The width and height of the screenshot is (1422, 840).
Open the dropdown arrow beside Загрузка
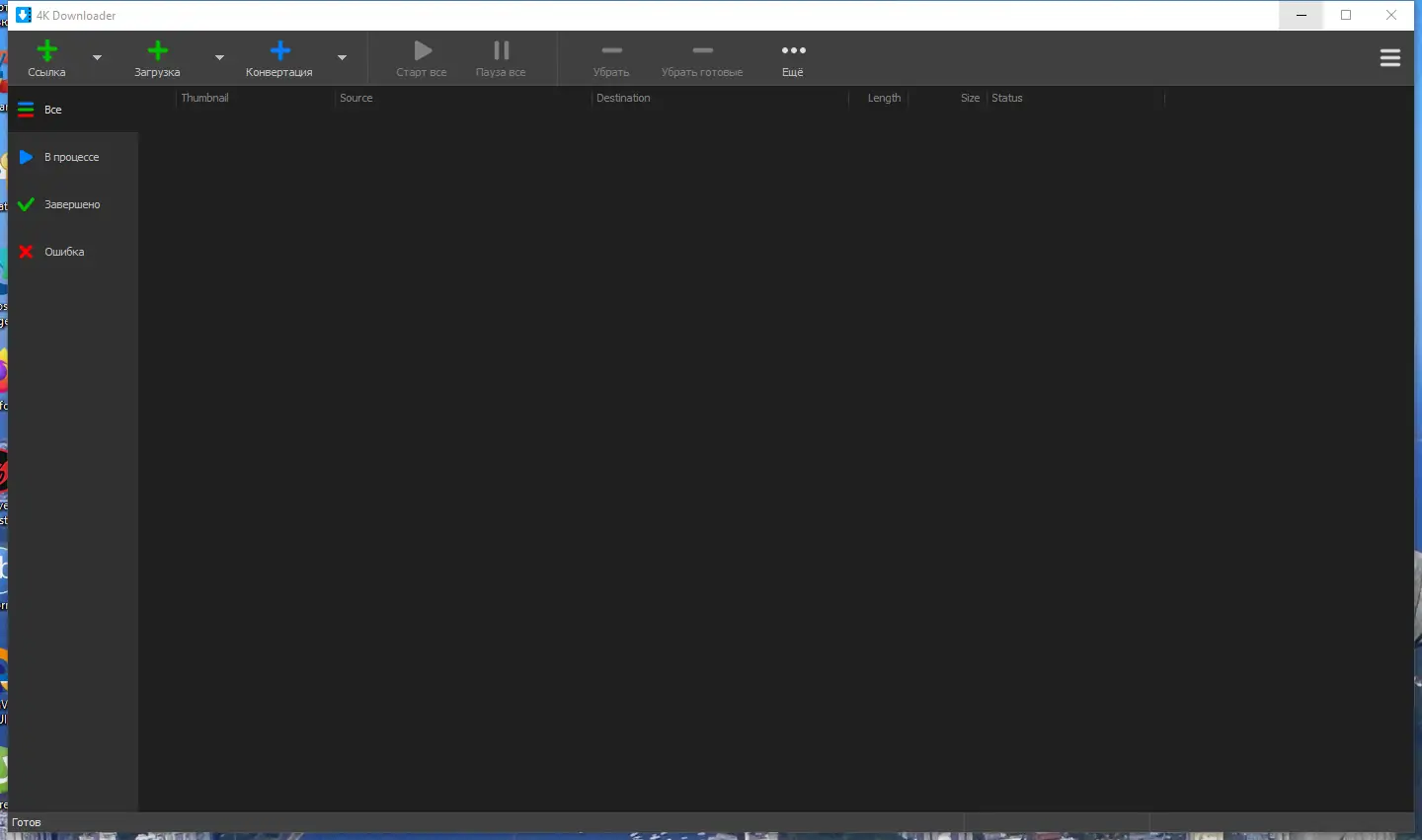(x=219, y=58)
